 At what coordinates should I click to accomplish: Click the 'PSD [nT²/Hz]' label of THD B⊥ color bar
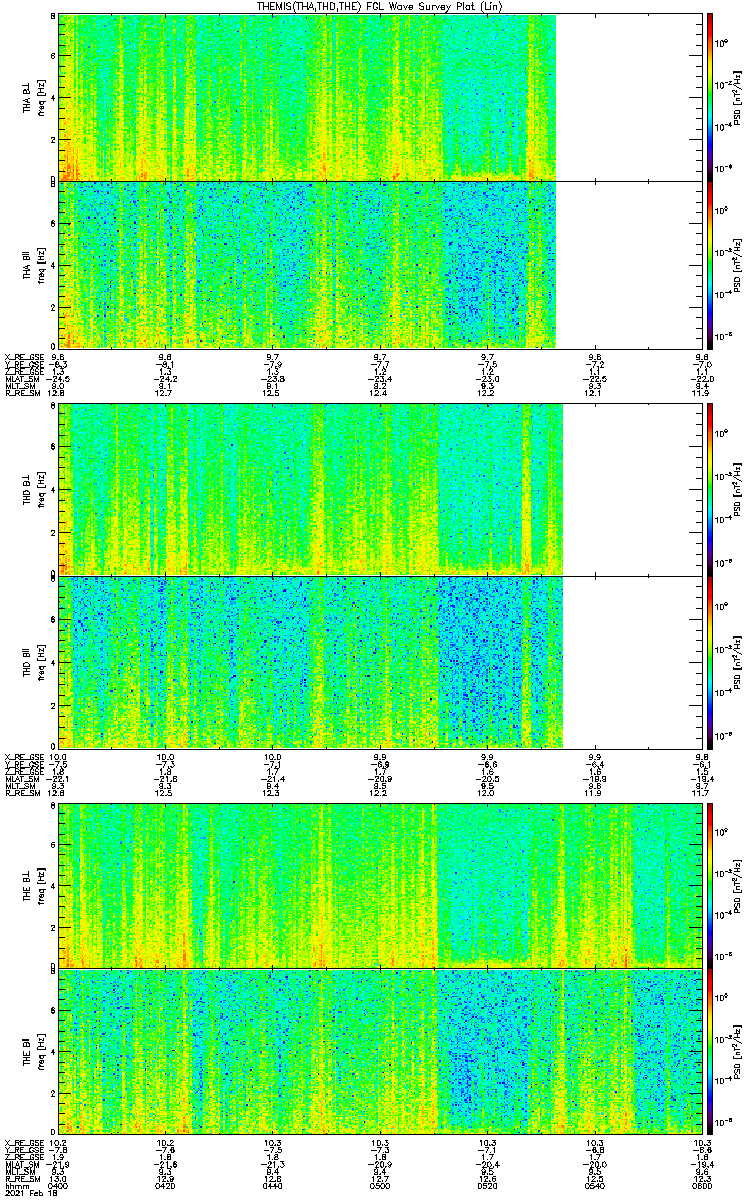point(738,489)
